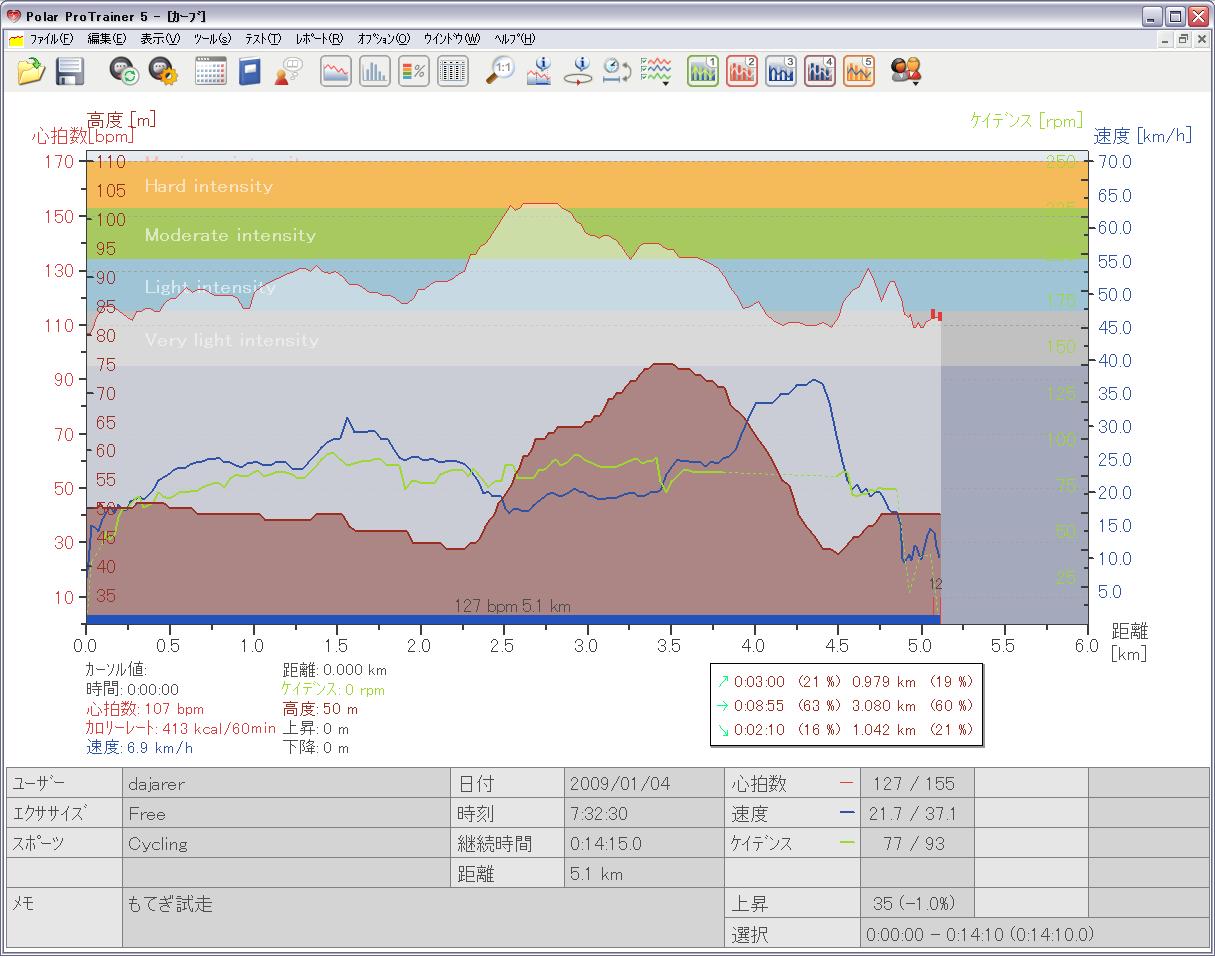This screenshot has height=958, width=1215.
Task: Click the blue selection bar under the graph
Action: (513, 620)
